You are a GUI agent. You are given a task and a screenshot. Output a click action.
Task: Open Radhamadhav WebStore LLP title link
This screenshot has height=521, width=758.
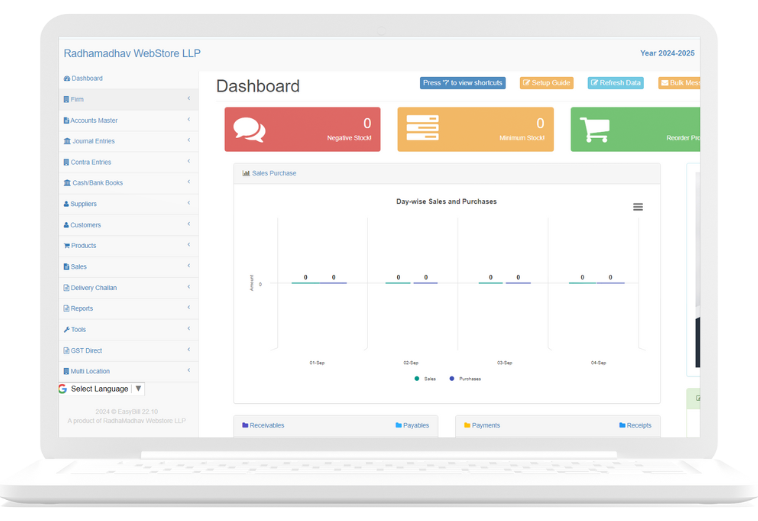[x=132, y=53]
